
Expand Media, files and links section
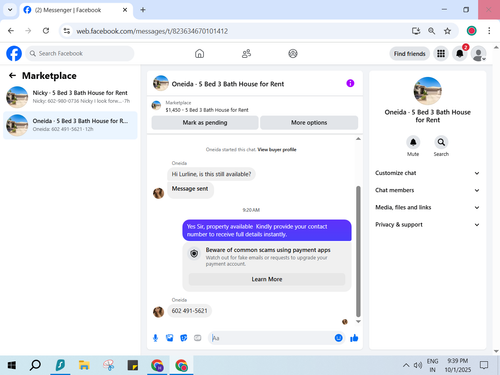(427, 207)
